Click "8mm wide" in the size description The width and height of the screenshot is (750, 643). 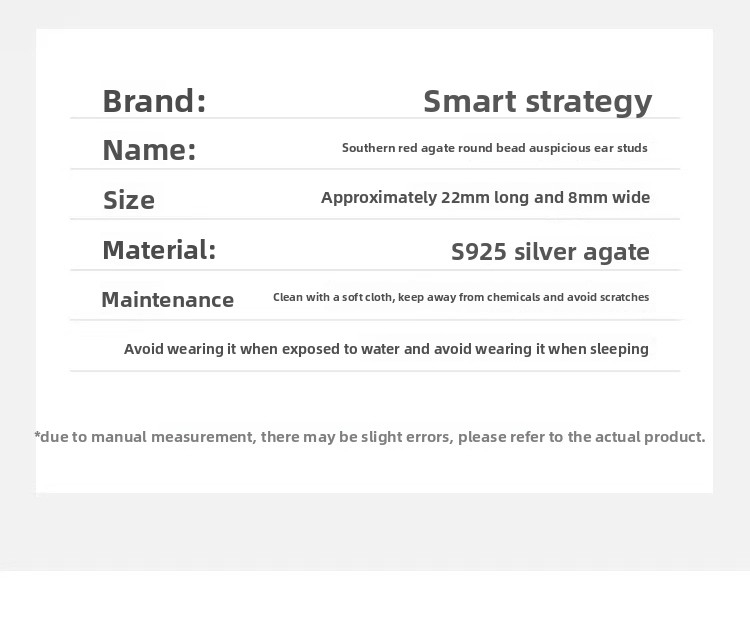point(609,197)
